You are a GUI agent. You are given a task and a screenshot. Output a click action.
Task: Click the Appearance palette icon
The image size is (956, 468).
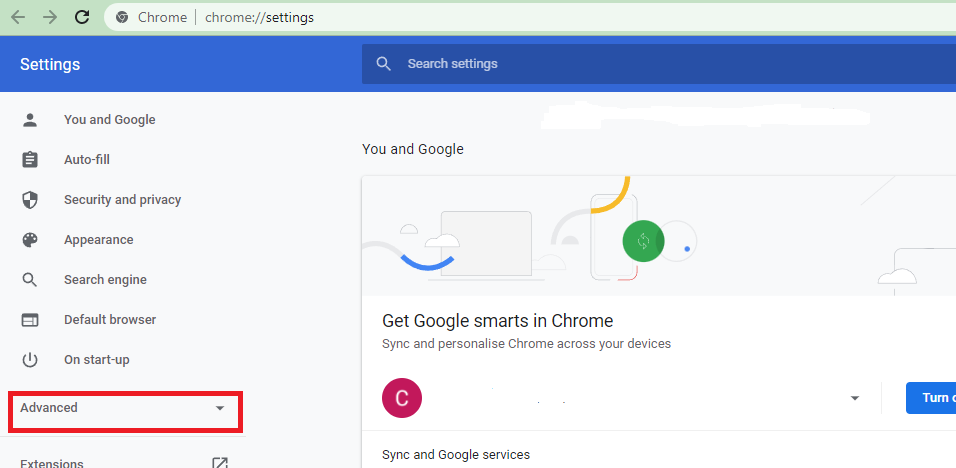click(30, 240)
